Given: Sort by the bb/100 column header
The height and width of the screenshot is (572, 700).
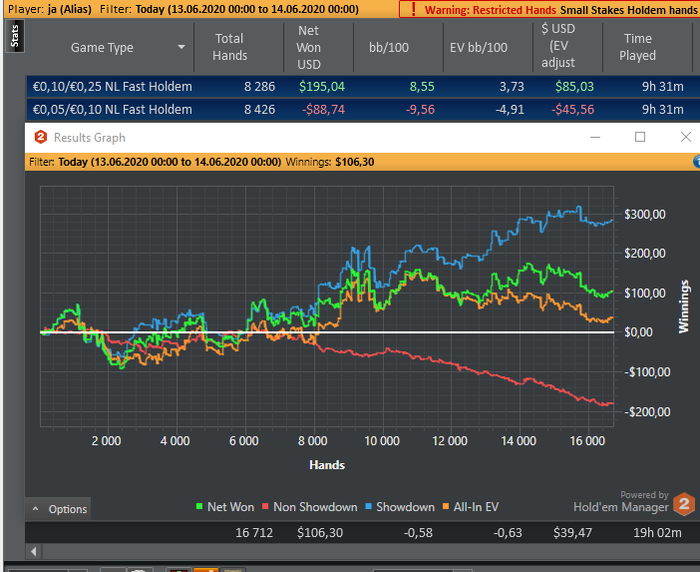Looking at the screenshot, I should point(389,47).
